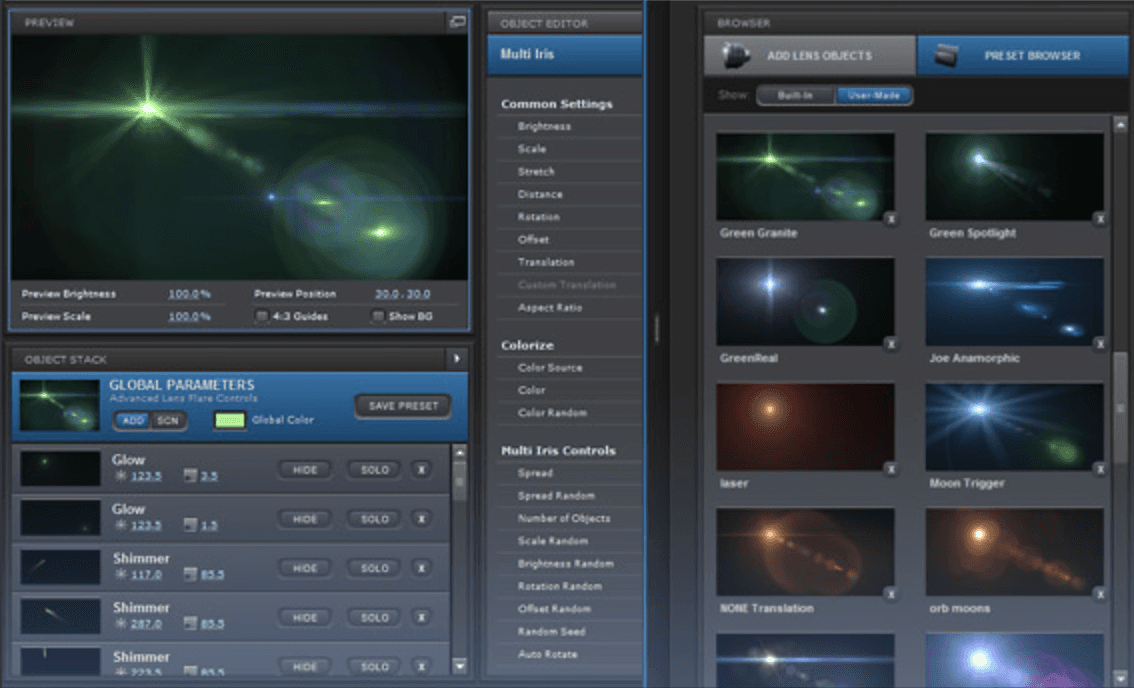The image size is (1134, 688).
Task: Click the preview panel pop-out icon
Action: coord(457,22)
